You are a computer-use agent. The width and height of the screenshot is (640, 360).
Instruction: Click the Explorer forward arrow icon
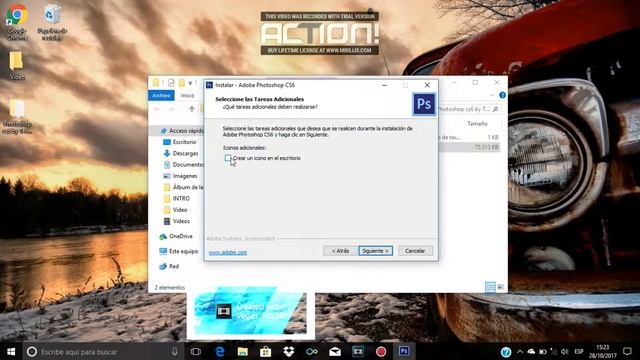coord(171,109)
